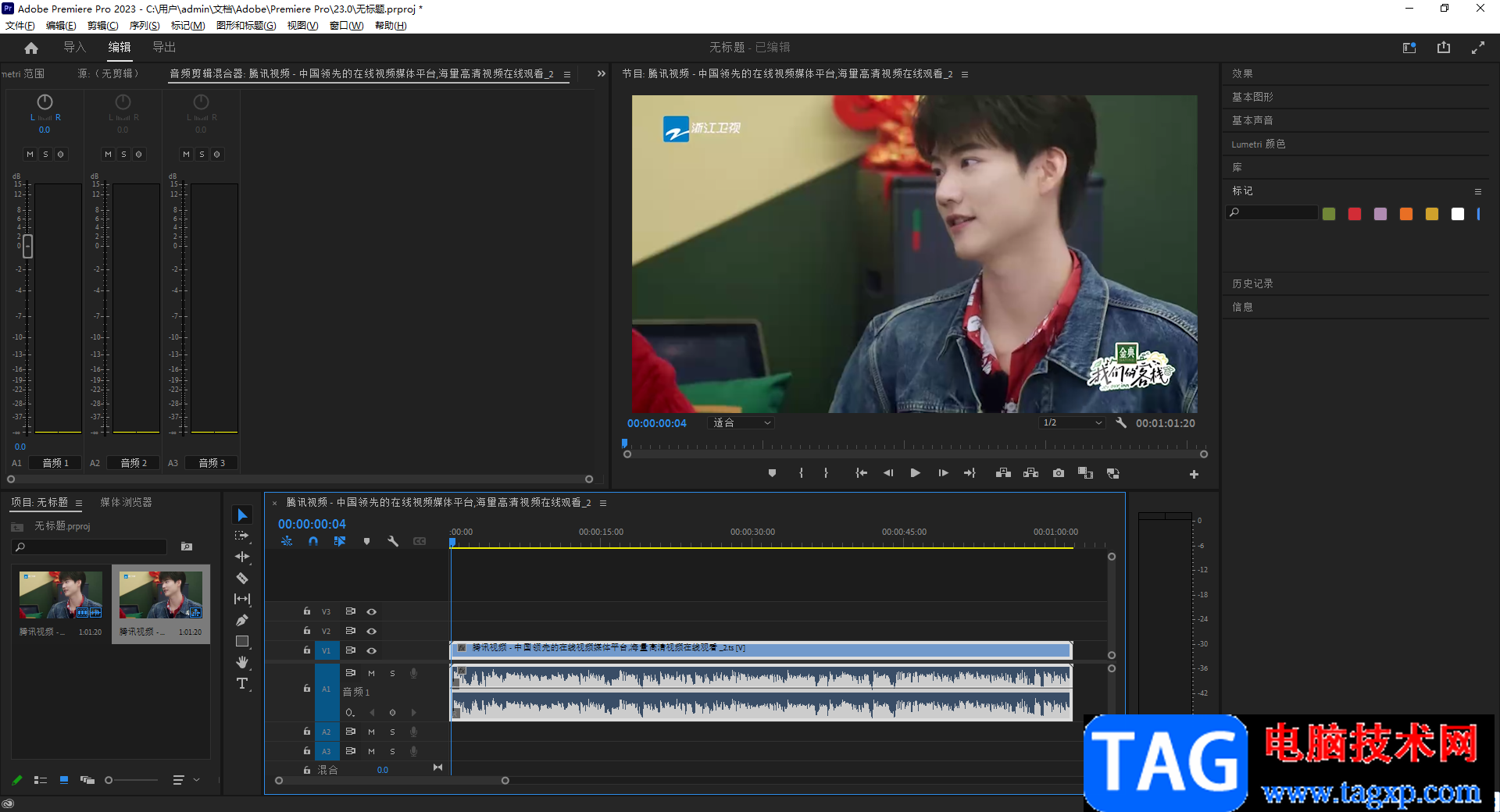Toggle V1 track output eye
Screen dimensions: 1500x812
tap(372, 650)
